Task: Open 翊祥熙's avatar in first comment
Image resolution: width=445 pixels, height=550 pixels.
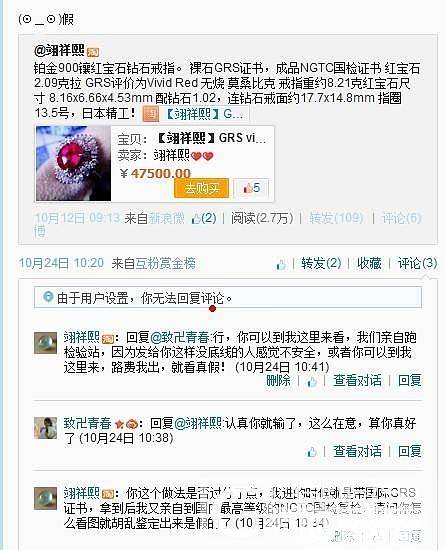Action: click(46, 343)
